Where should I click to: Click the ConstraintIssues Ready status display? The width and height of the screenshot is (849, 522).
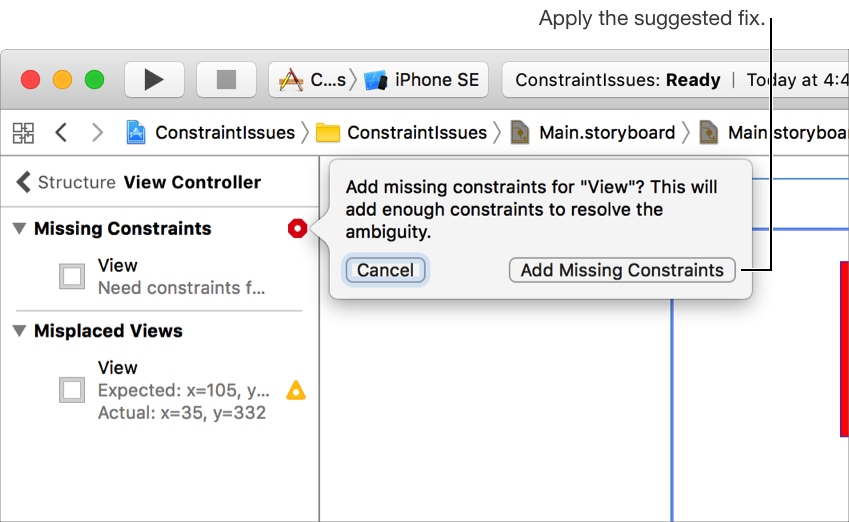[618, 80]
